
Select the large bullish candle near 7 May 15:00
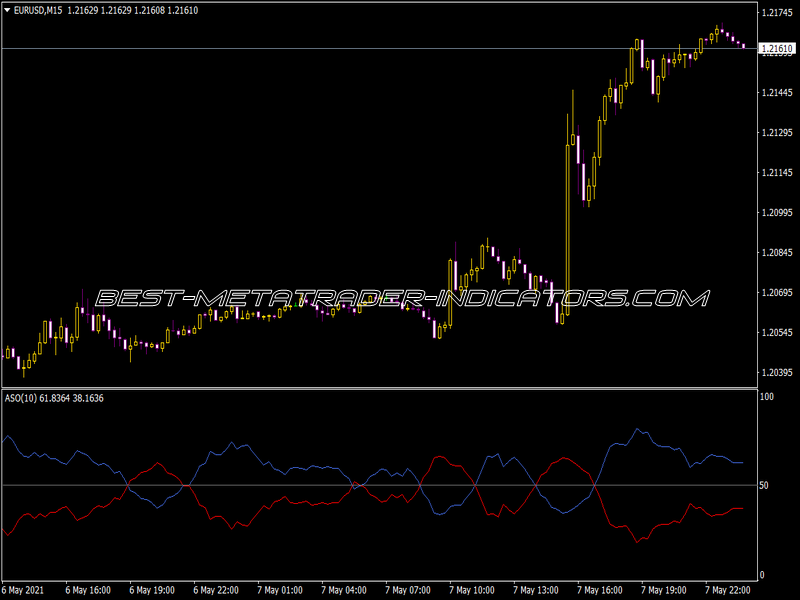point(567,230)
